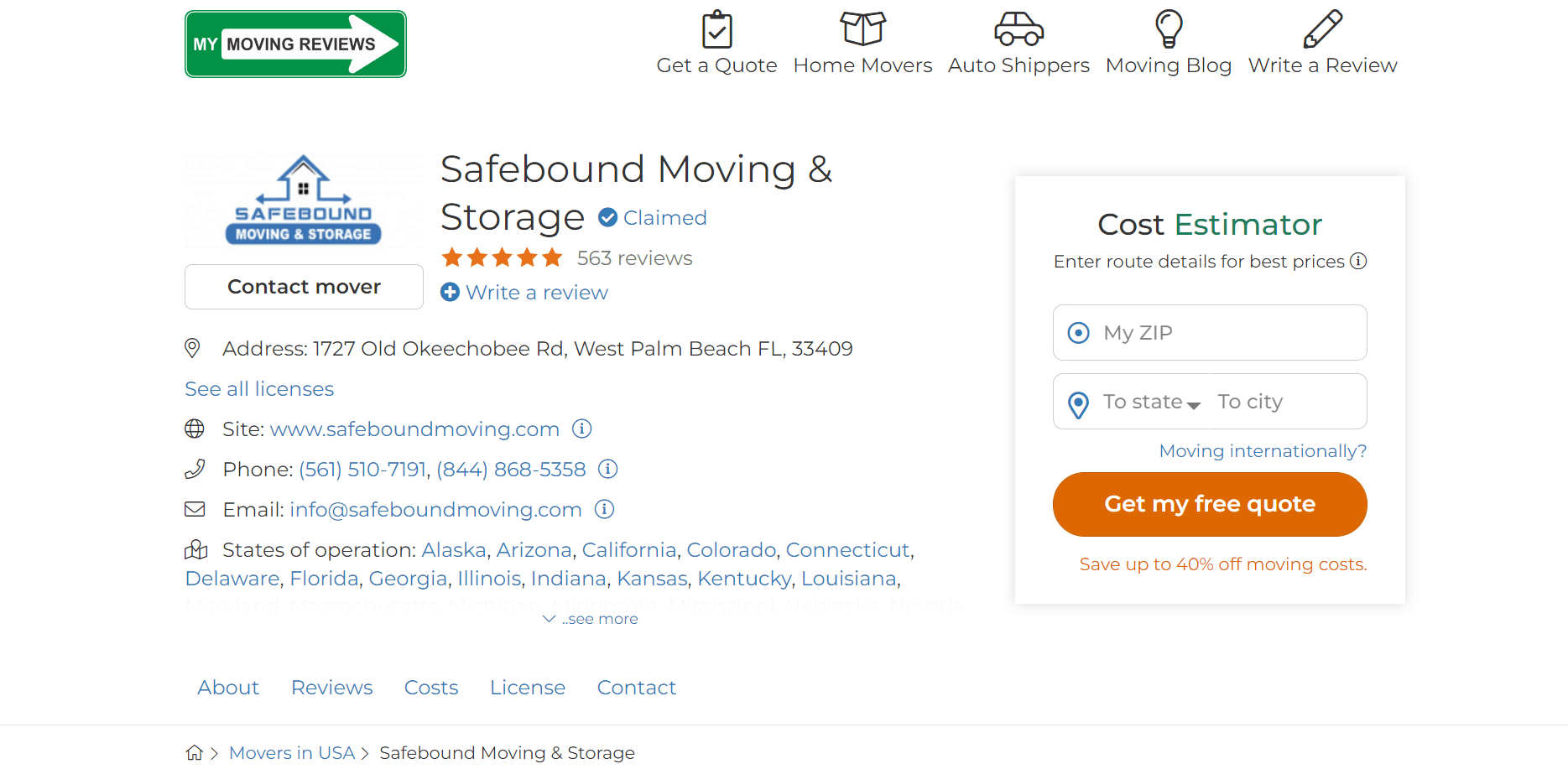Screen dimensions: 1568x769
Task: Go to the License tab
Action: coord(528,688)
